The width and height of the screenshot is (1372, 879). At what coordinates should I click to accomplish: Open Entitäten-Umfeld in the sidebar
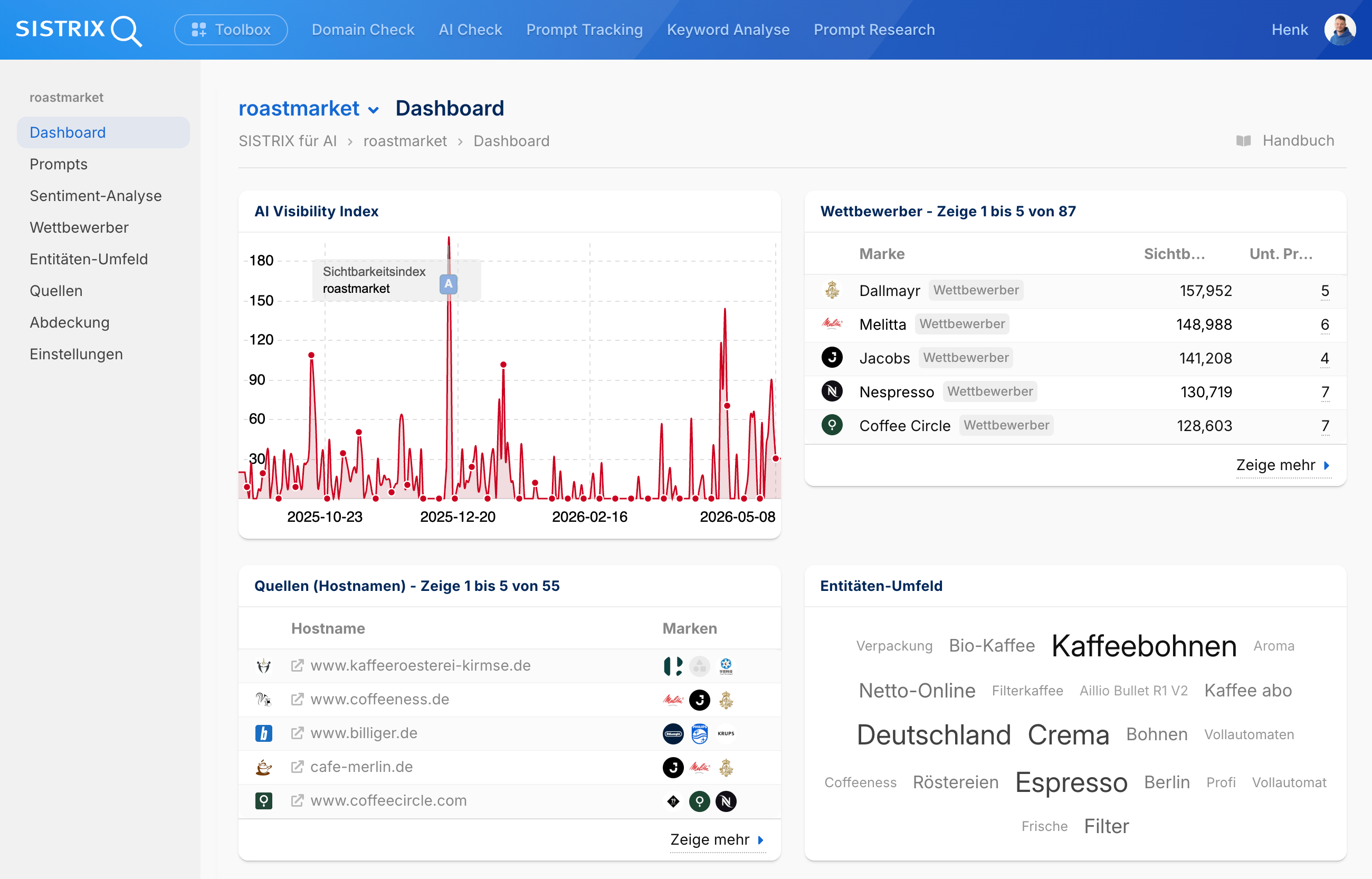click(x=89, y=259)
